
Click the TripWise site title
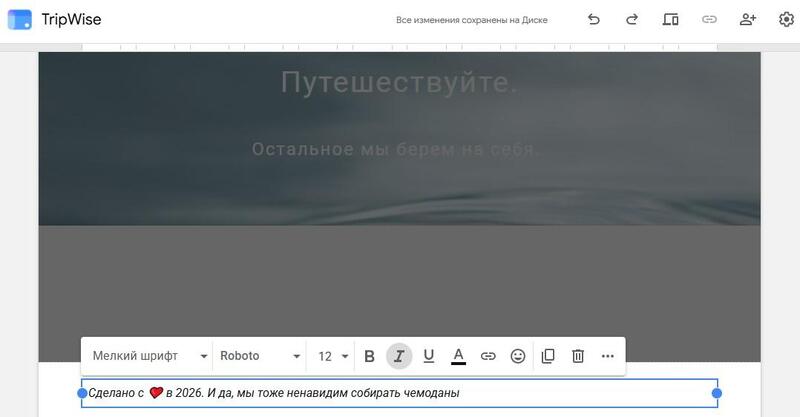click(71, 19)
